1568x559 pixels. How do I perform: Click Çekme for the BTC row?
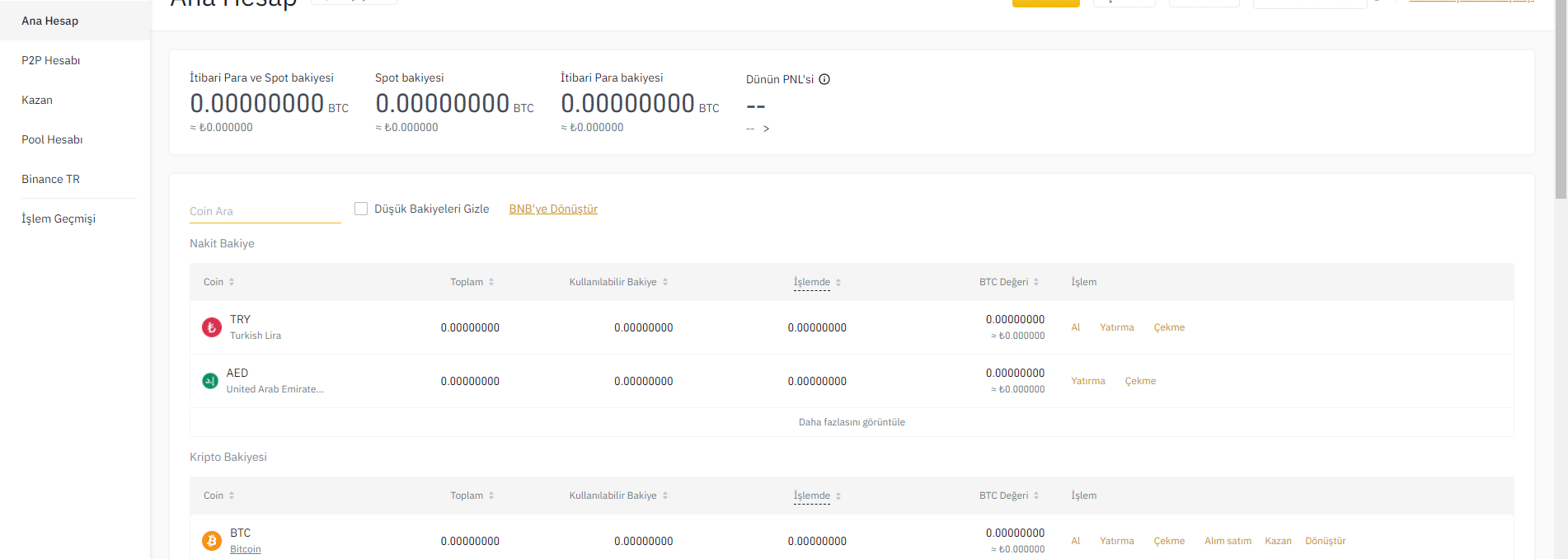click(x=1169, y=541)
